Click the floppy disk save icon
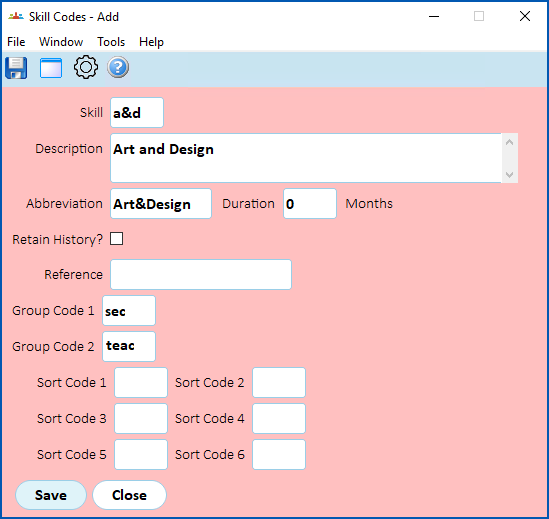This screenshot has width=549, height=519. pos(16,68)
